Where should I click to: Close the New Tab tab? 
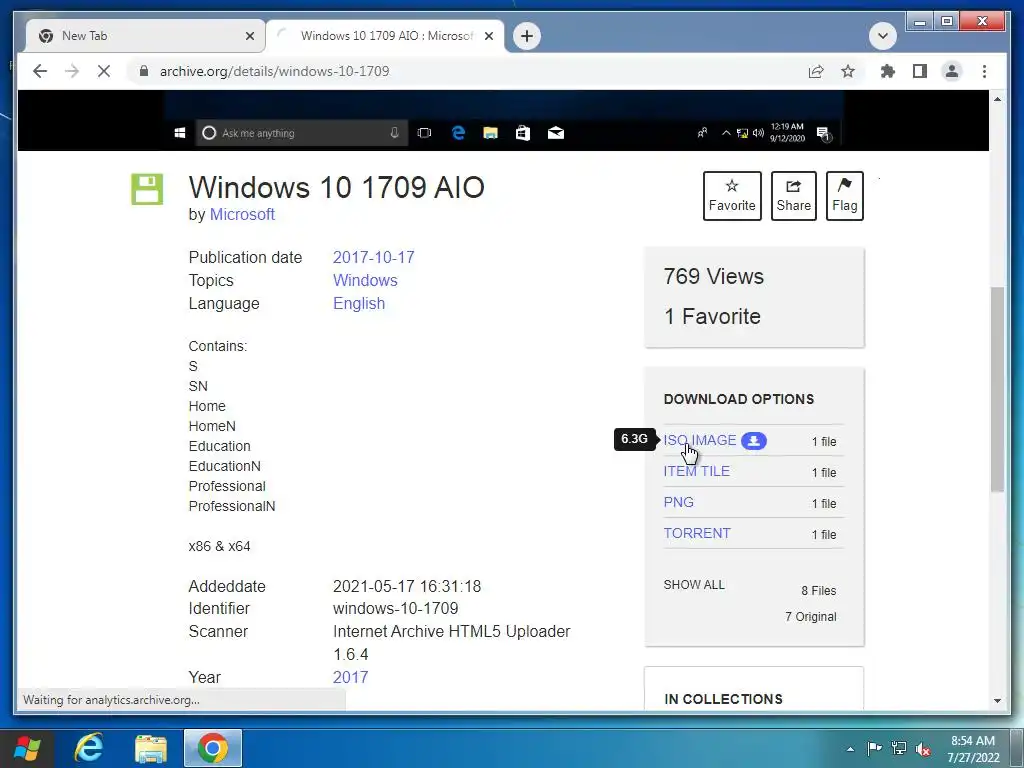[x=249, y=36]
